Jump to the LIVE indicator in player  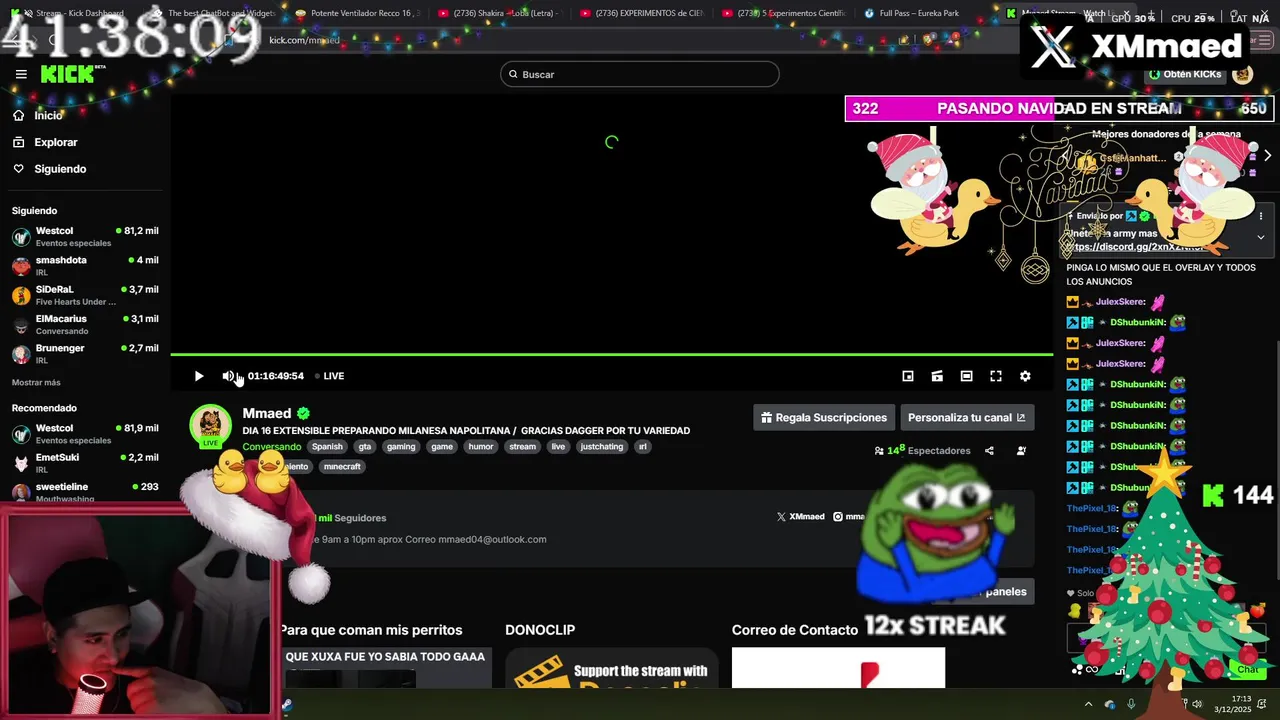329,376
